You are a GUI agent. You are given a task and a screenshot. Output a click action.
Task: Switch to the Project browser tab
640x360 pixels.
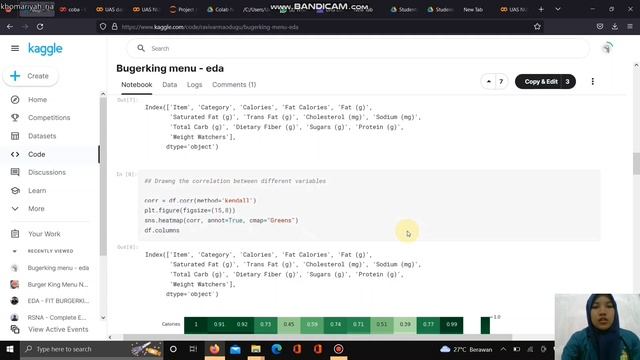182,9
